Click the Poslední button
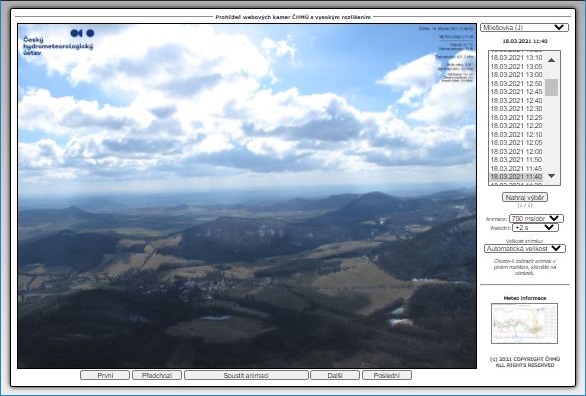 (387, 375)
